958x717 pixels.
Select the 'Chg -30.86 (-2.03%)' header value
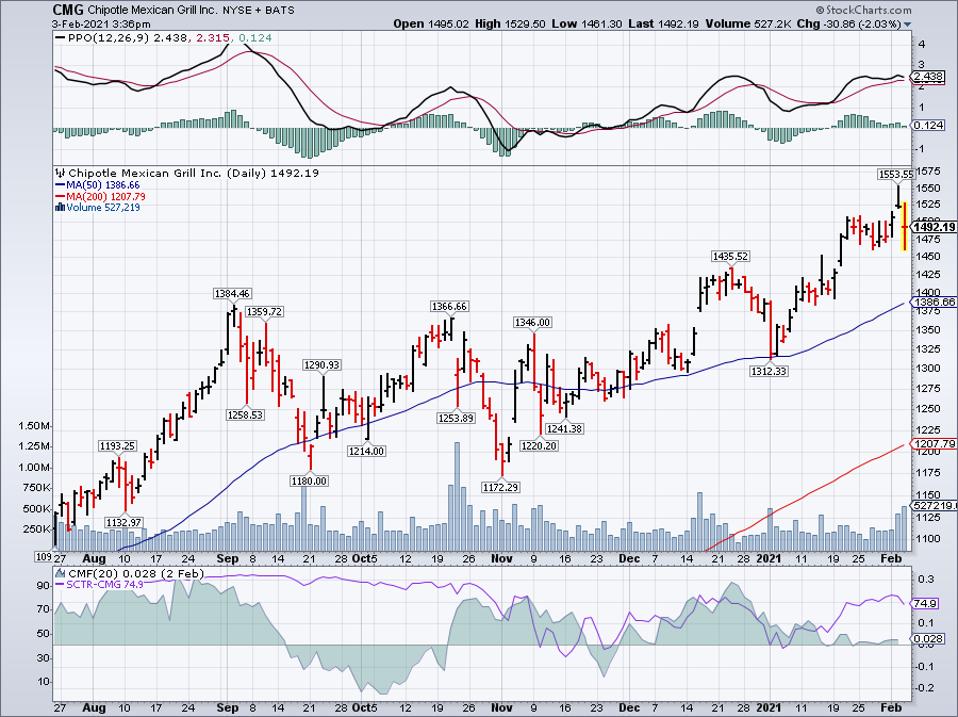point(849,24)
